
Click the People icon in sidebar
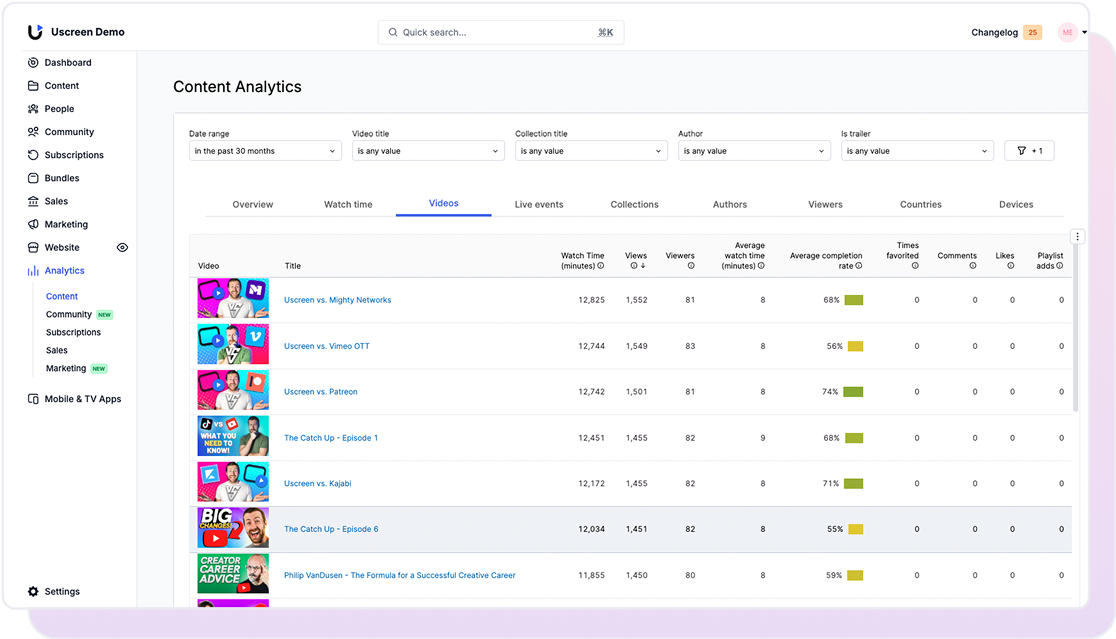(33, 109)
